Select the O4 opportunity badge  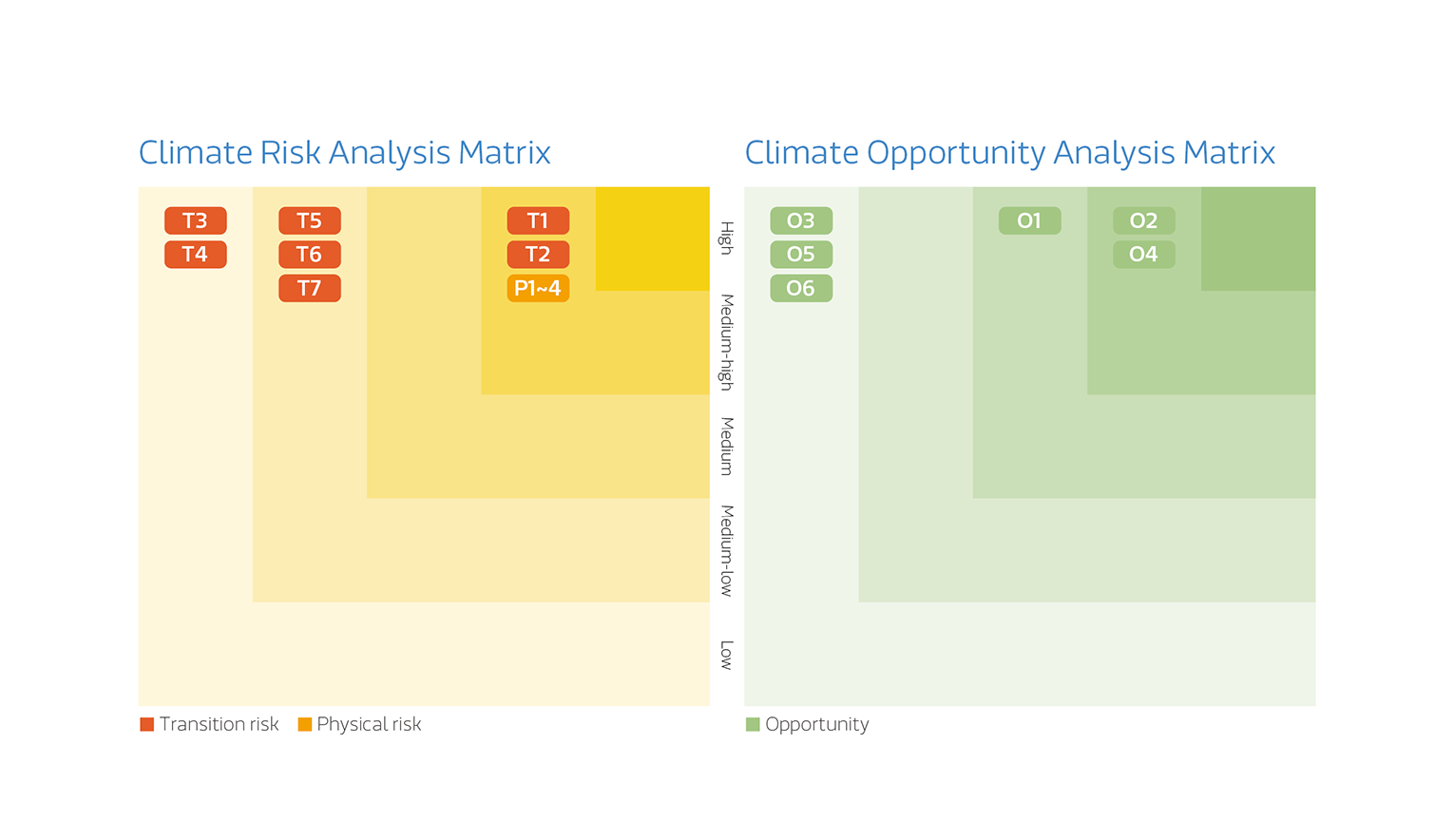tap(1143, 255)
